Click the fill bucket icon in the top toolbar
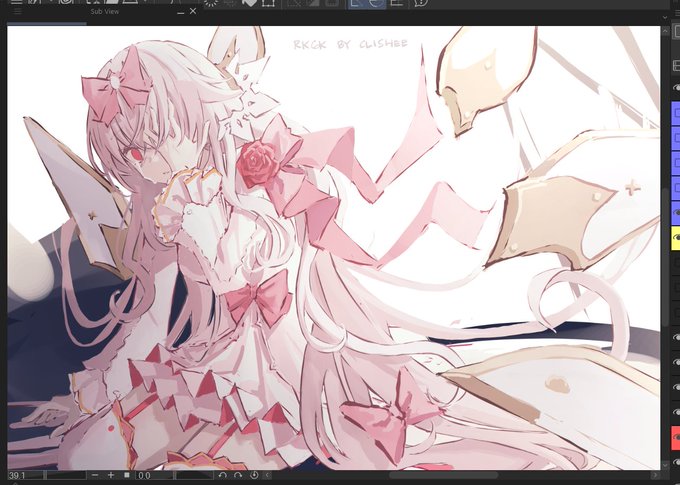 click(249, 3)
